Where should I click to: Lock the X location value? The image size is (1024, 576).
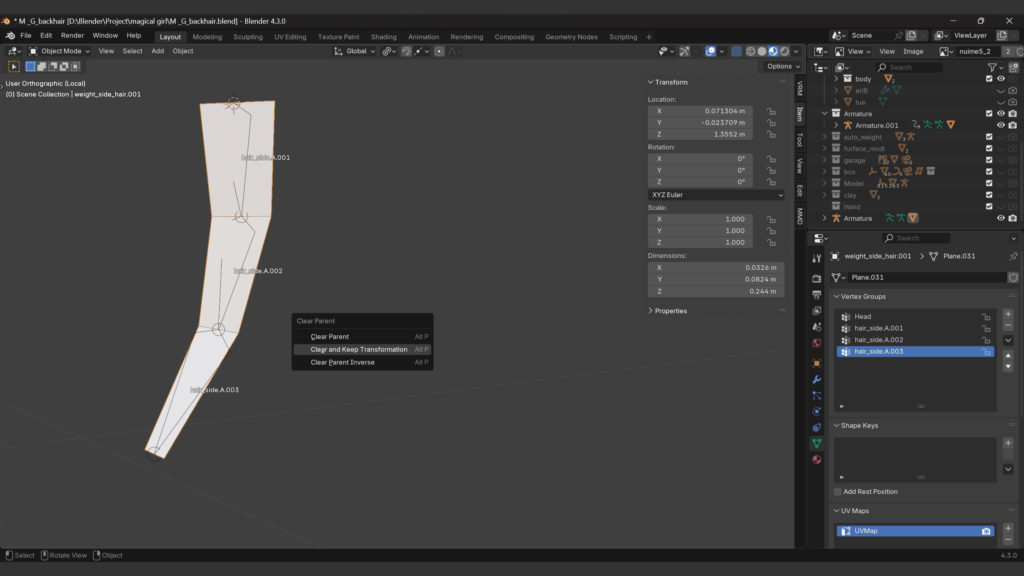[772, 111]
